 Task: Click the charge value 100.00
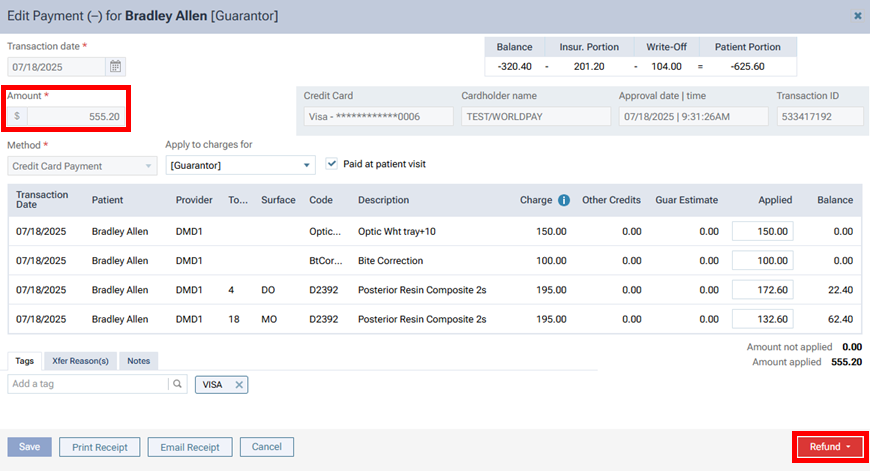click(x=551, y=261)
